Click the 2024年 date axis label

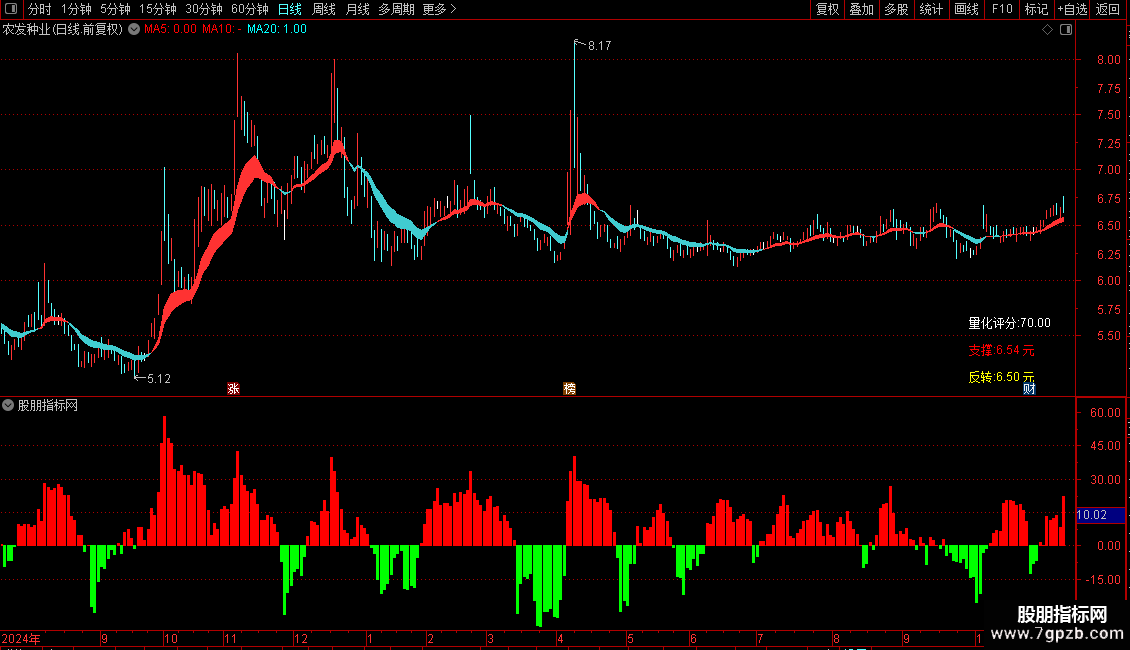tap(21, 638)
